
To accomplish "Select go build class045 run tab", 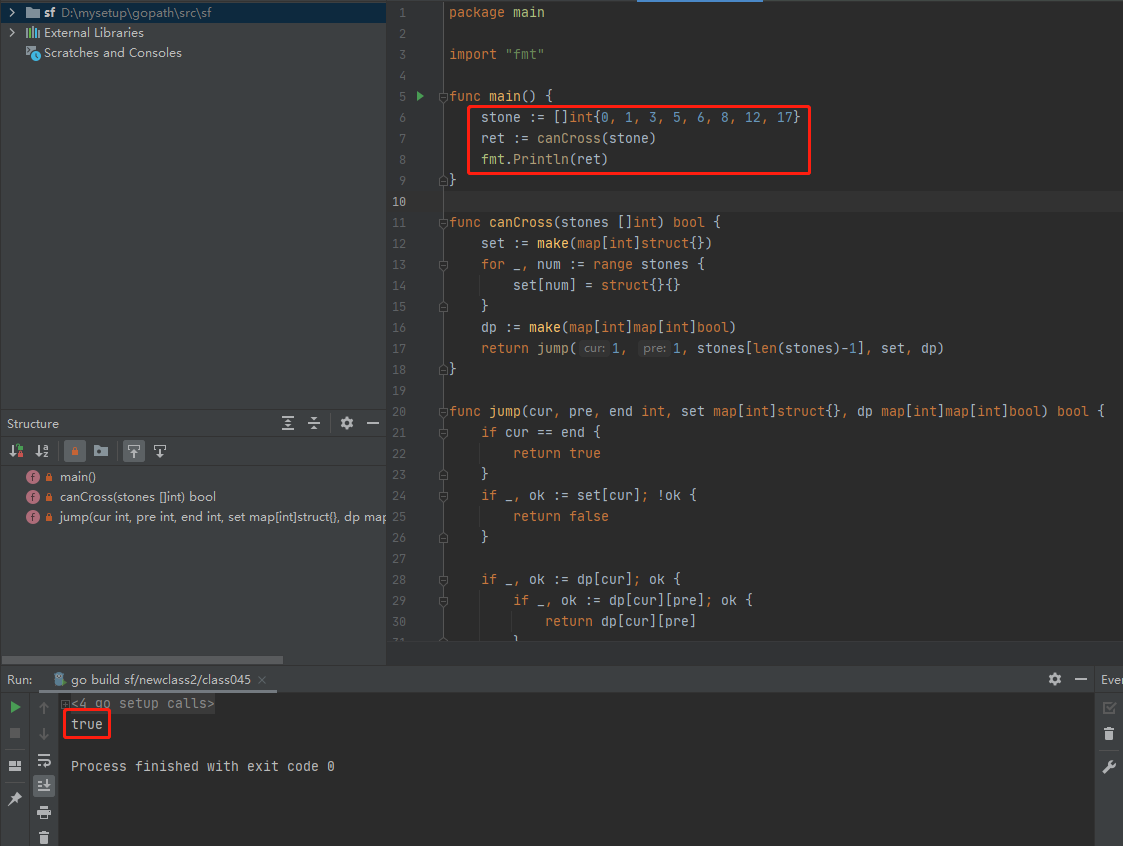I will click(160, 680).
